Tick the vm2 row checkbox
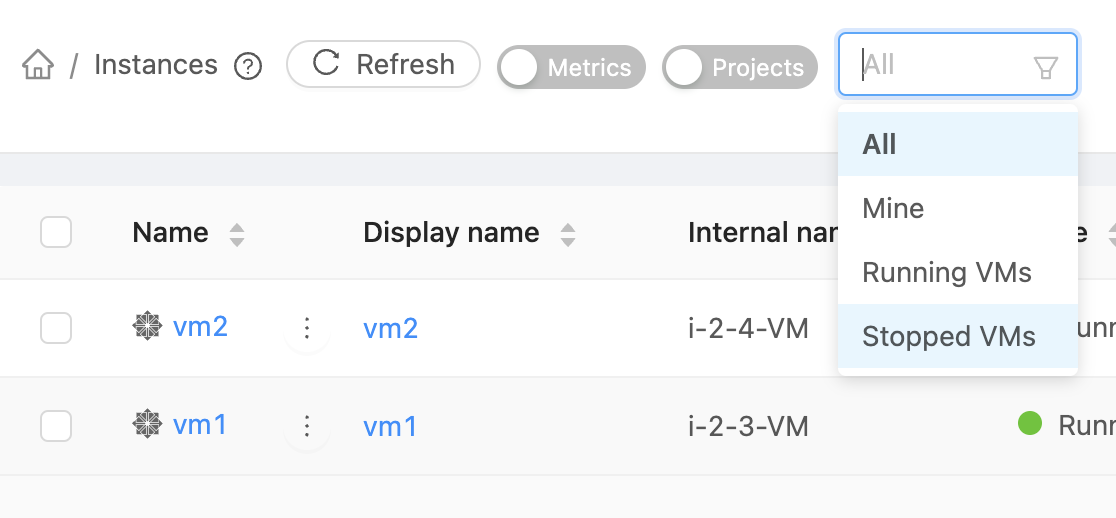Screen dimensions: 1116x518 tap(56, 328)
